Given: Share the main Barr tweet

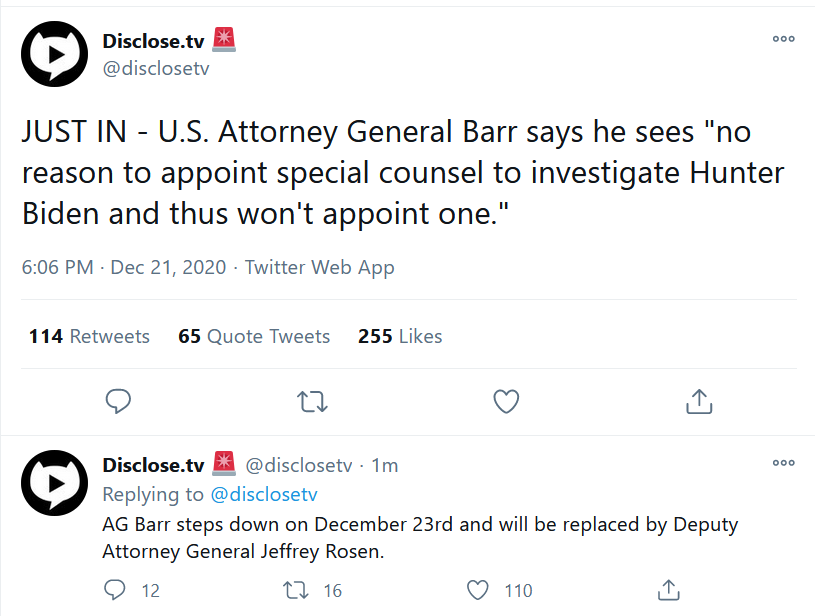Looking at the screenshot, I should coord(699,401).
